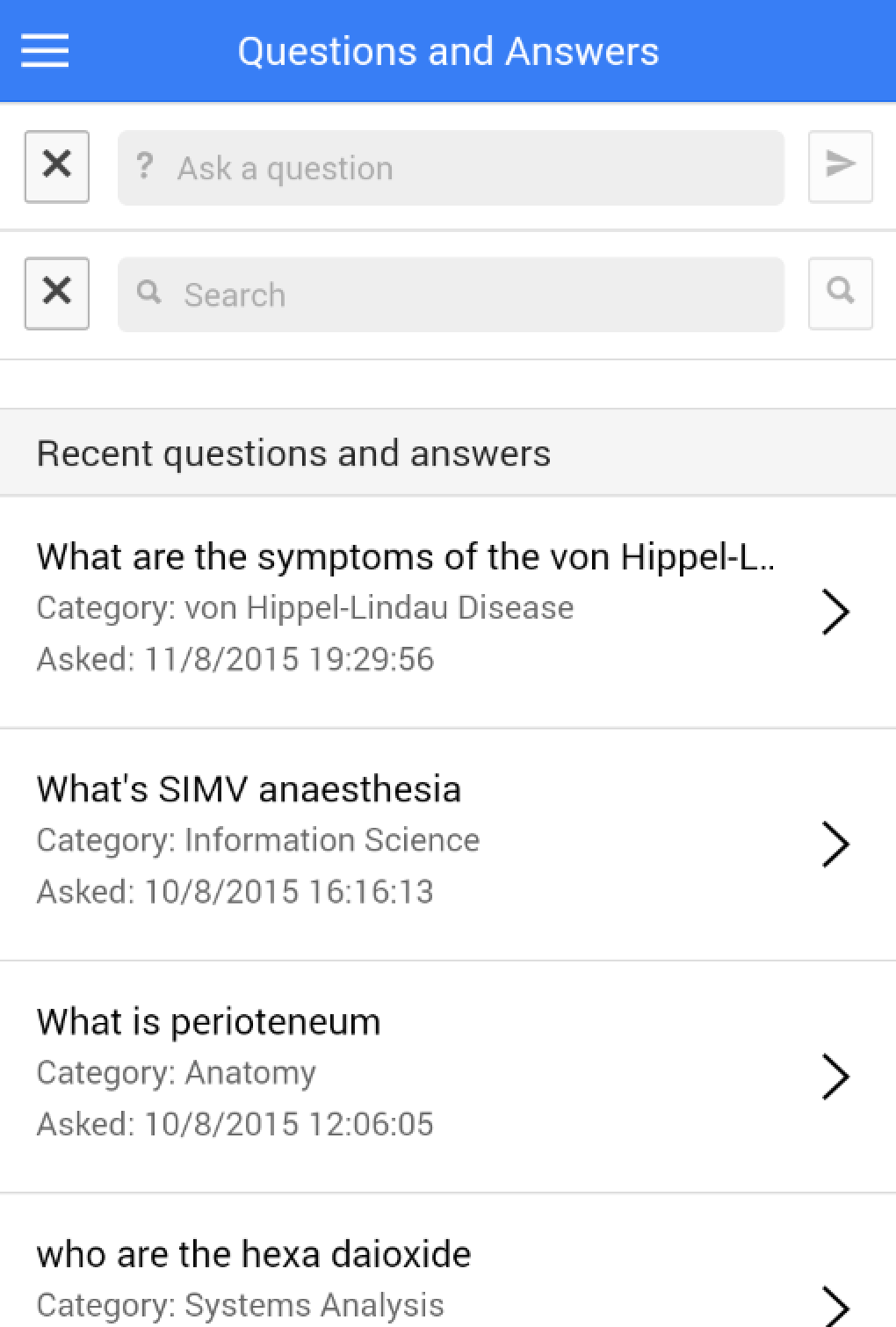Click the small magnifier inside Search field

tap(149, 293)
